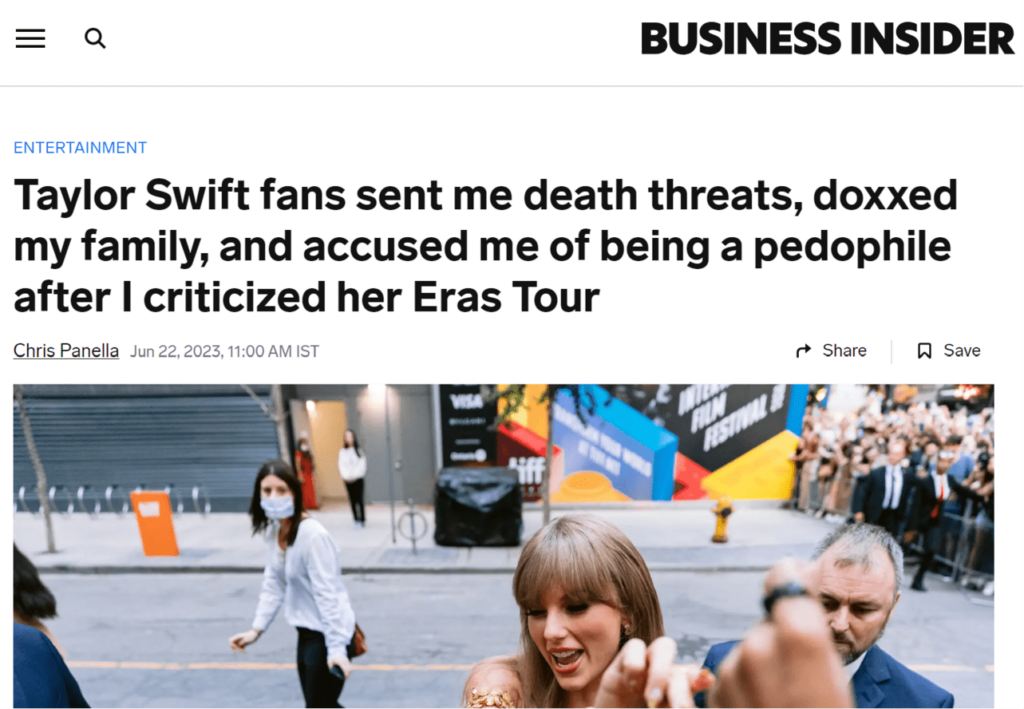The width and height of the screenshot is (1024, 709).
Task: Open the Share options panel
Action: 830,350
